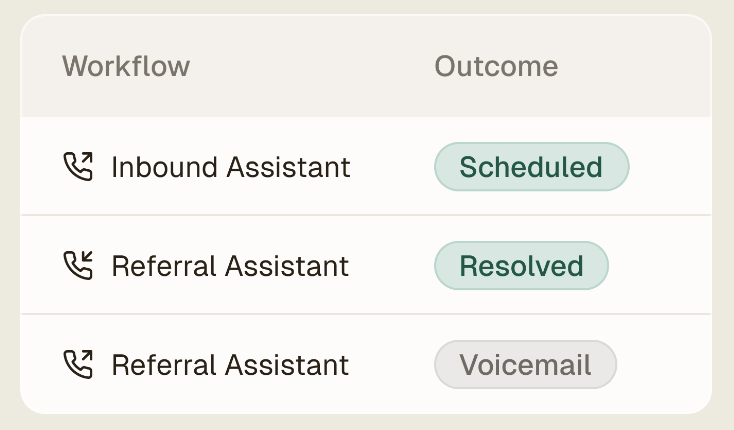Screen dimensions: 734x430
Task: Sort by the Workflow column header
Action: pyautogui.click(x=126, y=66)
